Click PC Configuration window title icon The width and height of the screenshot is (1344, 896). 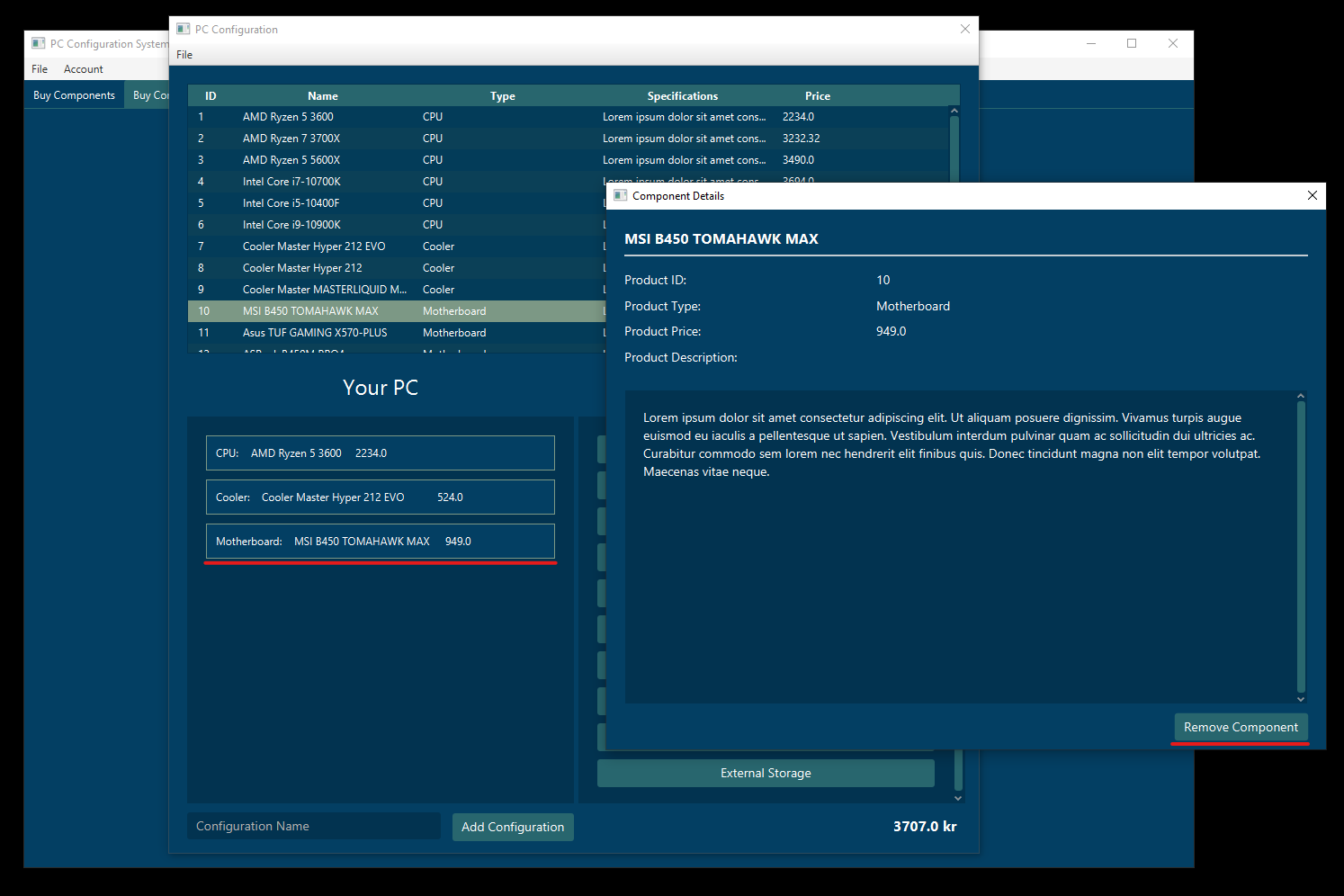coord(184,29)
